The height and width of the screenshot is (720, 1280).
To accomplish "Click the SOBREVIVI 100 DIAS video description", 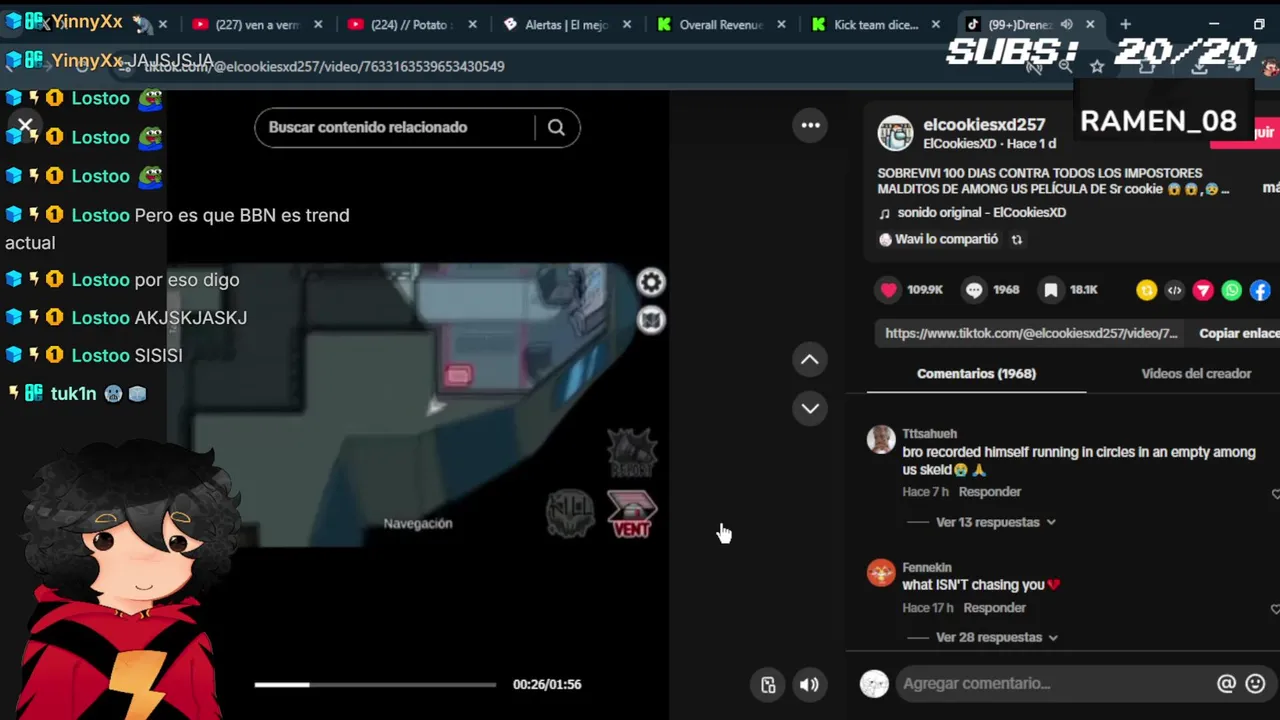I will 1053,181.
